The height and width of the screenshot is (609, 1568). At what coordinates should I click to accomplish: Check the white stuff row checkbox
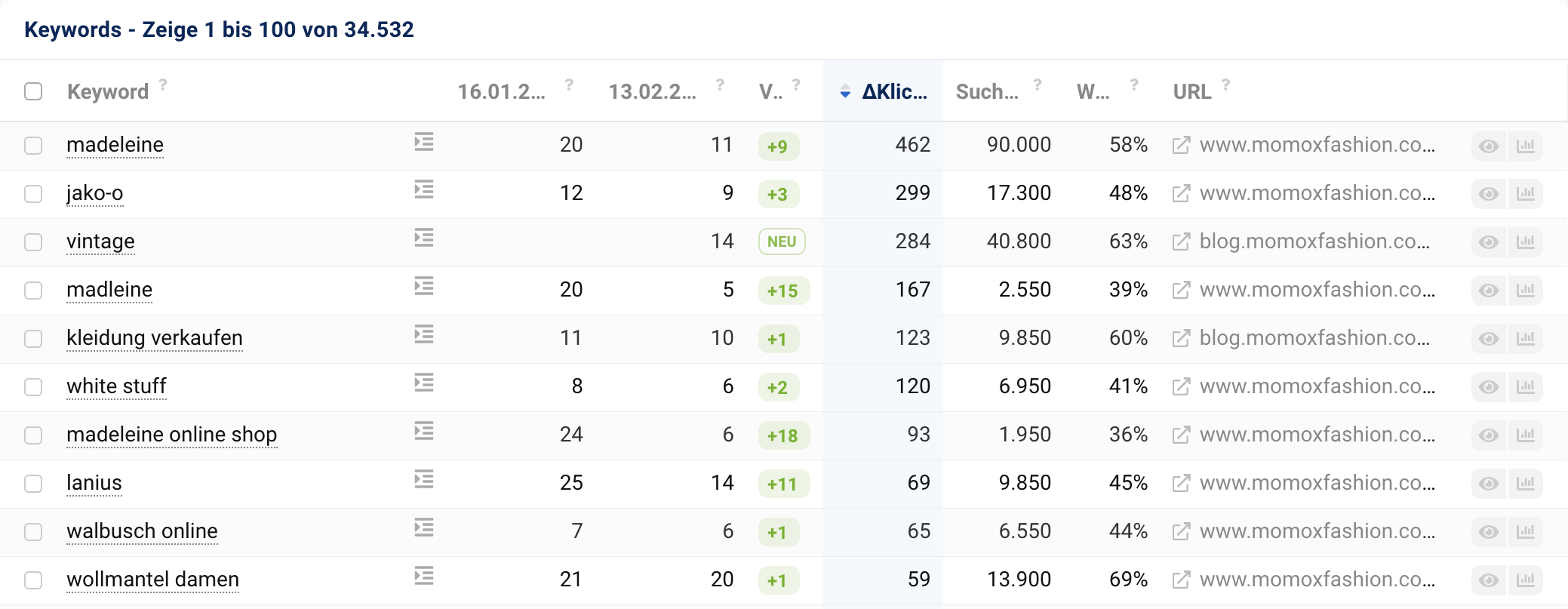tap(33, 387)
